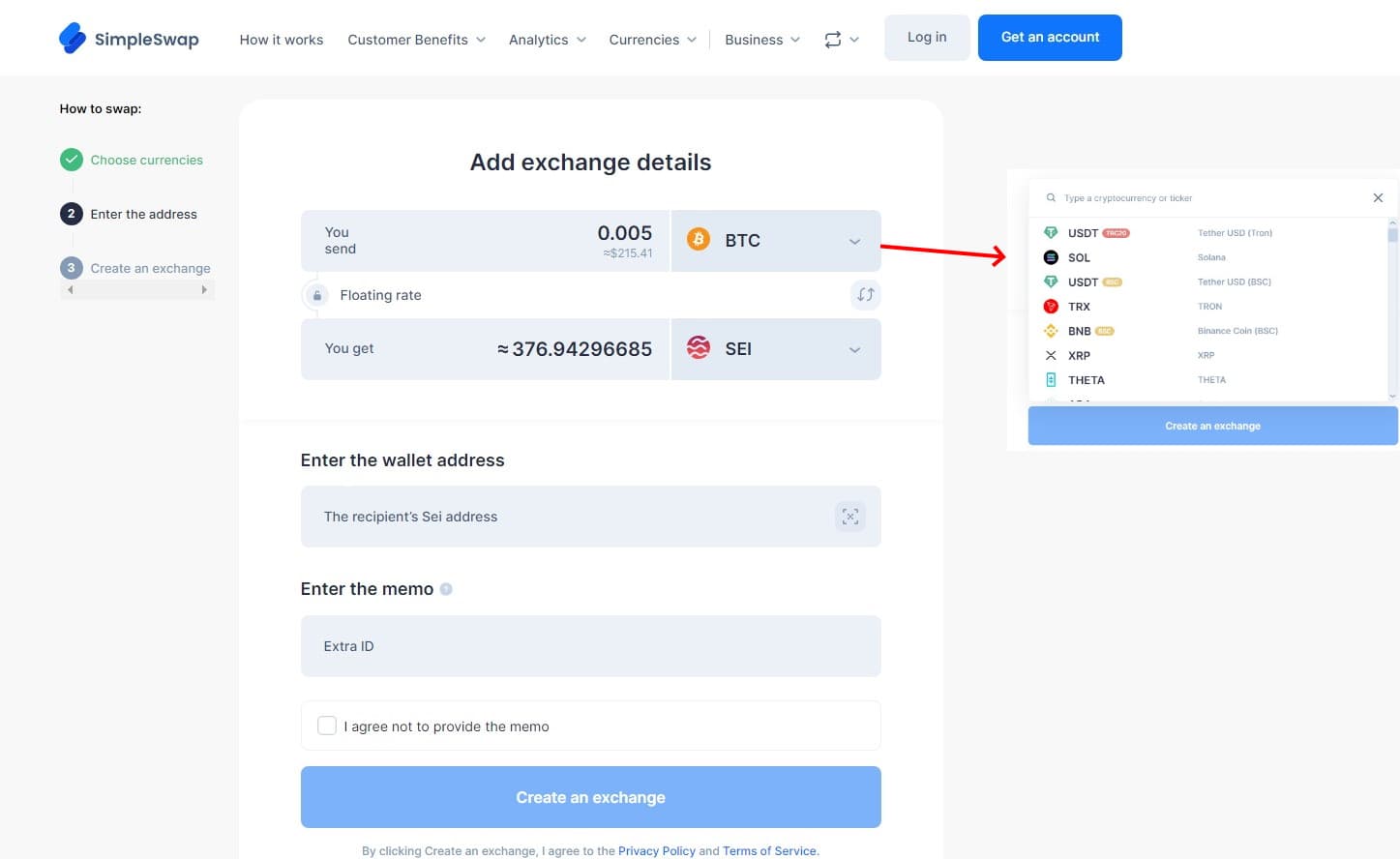Click the step 2 number badge
The image size is (1400, 859).
coord(71,214)
